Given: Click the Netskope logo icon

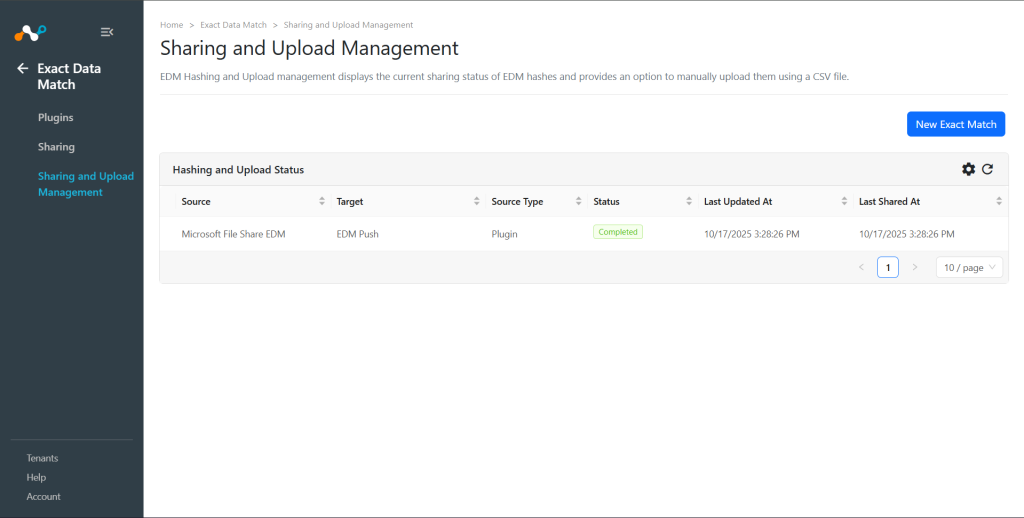Looking at the screenshot, I should click(30, 33).
